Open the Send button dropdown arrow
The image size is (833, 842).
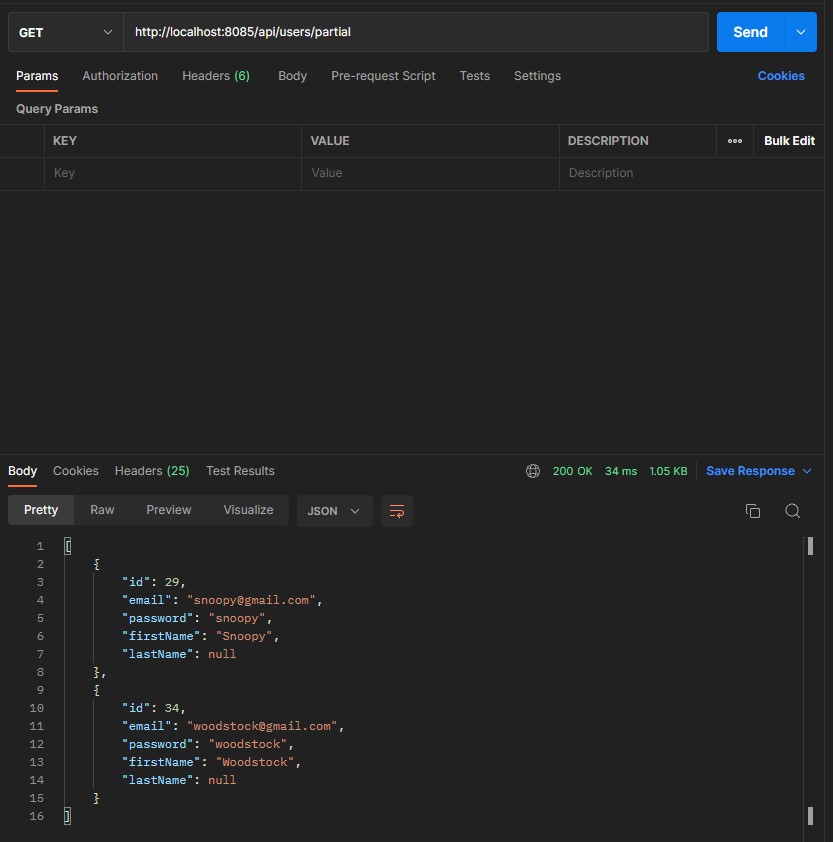[x=800, y=32]
